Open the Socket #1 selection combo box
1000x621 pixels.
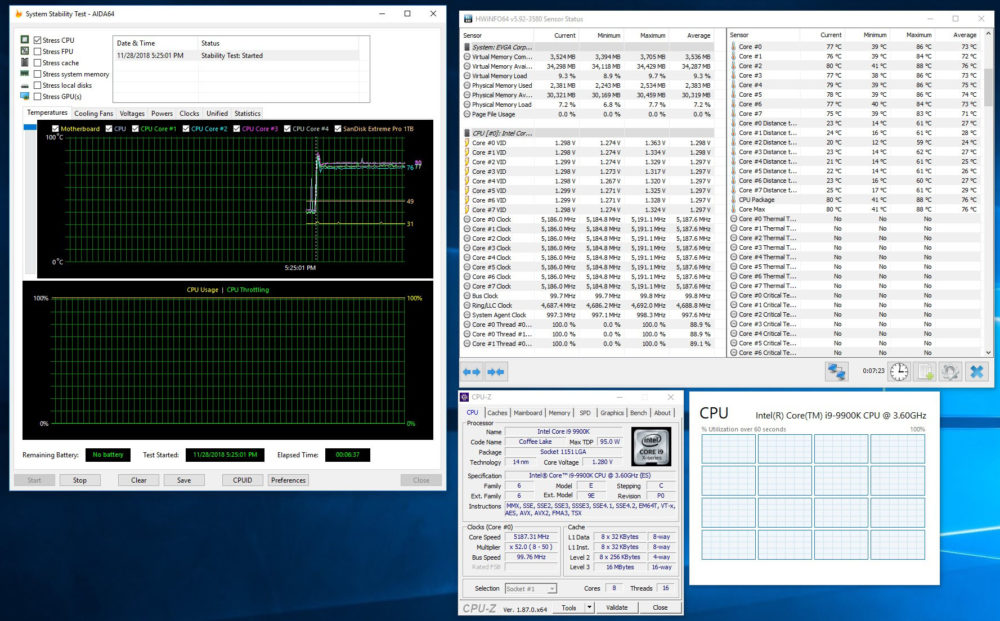[531, 588]
